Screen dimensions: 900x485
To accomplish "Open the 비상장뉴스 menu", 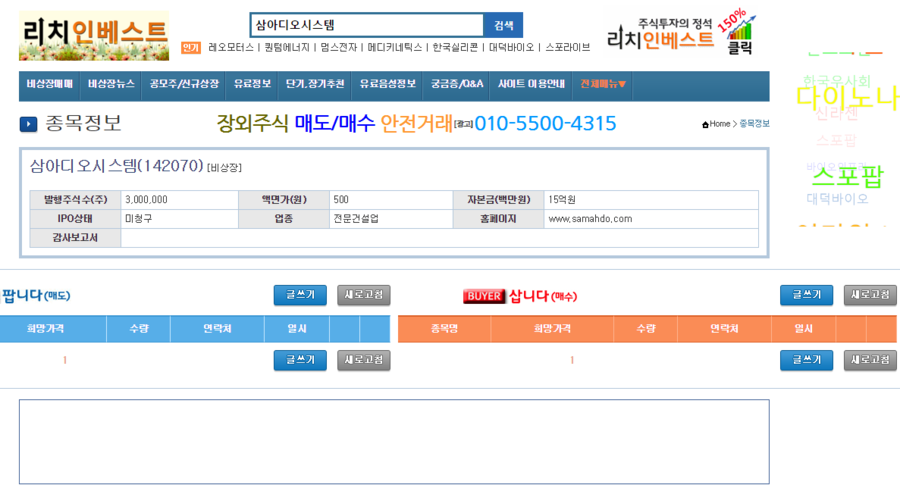I will pyautogui.click(x=111, y=84).
